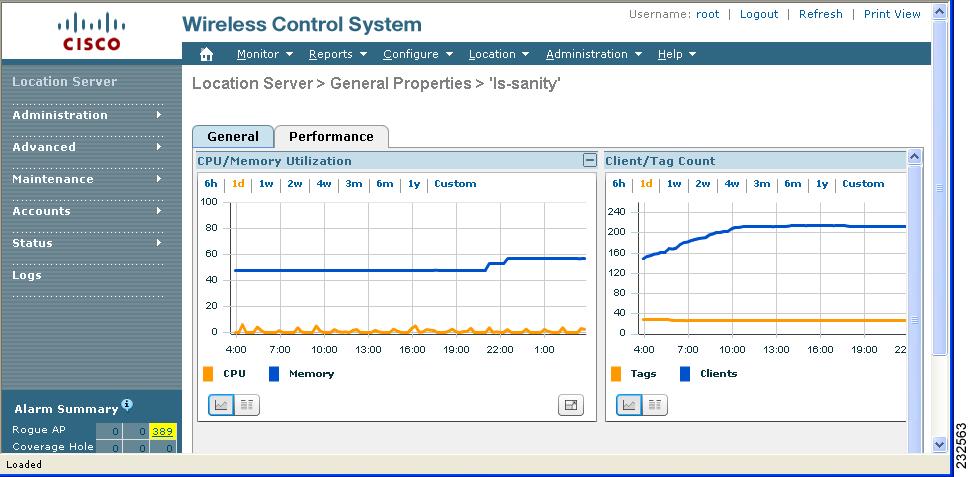The width and height of the screenshot is (970, 477).
Task: Switch to the General tab
Action: 233,137
